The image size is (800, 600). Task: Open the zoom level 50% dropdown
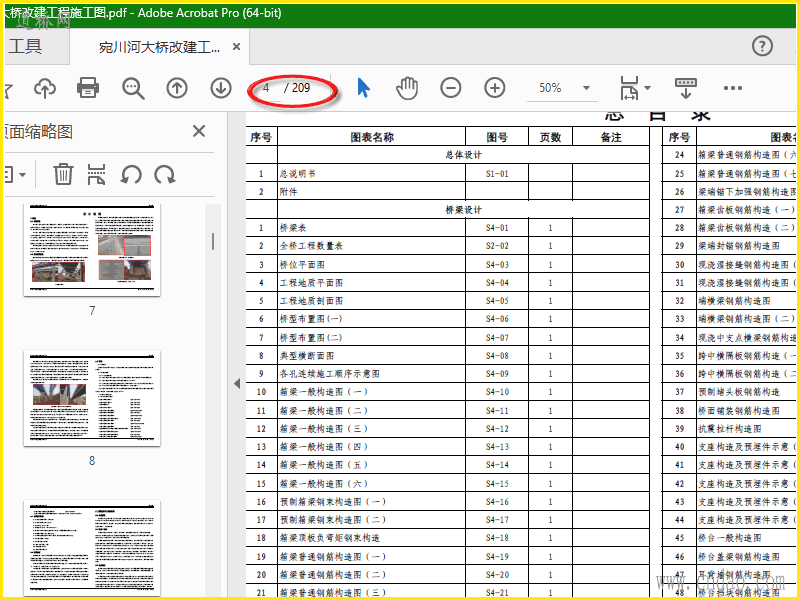click(586, 88)
